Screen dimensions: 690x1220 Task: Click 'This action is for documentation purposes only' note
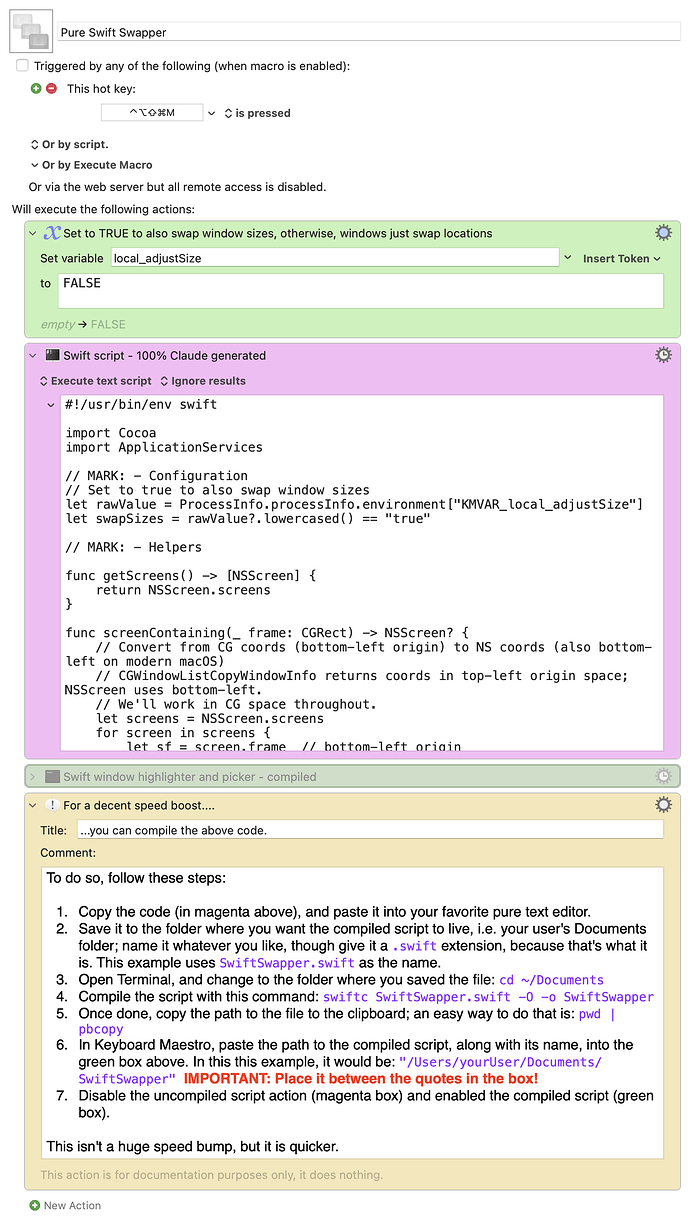[x=211, y=1175]
